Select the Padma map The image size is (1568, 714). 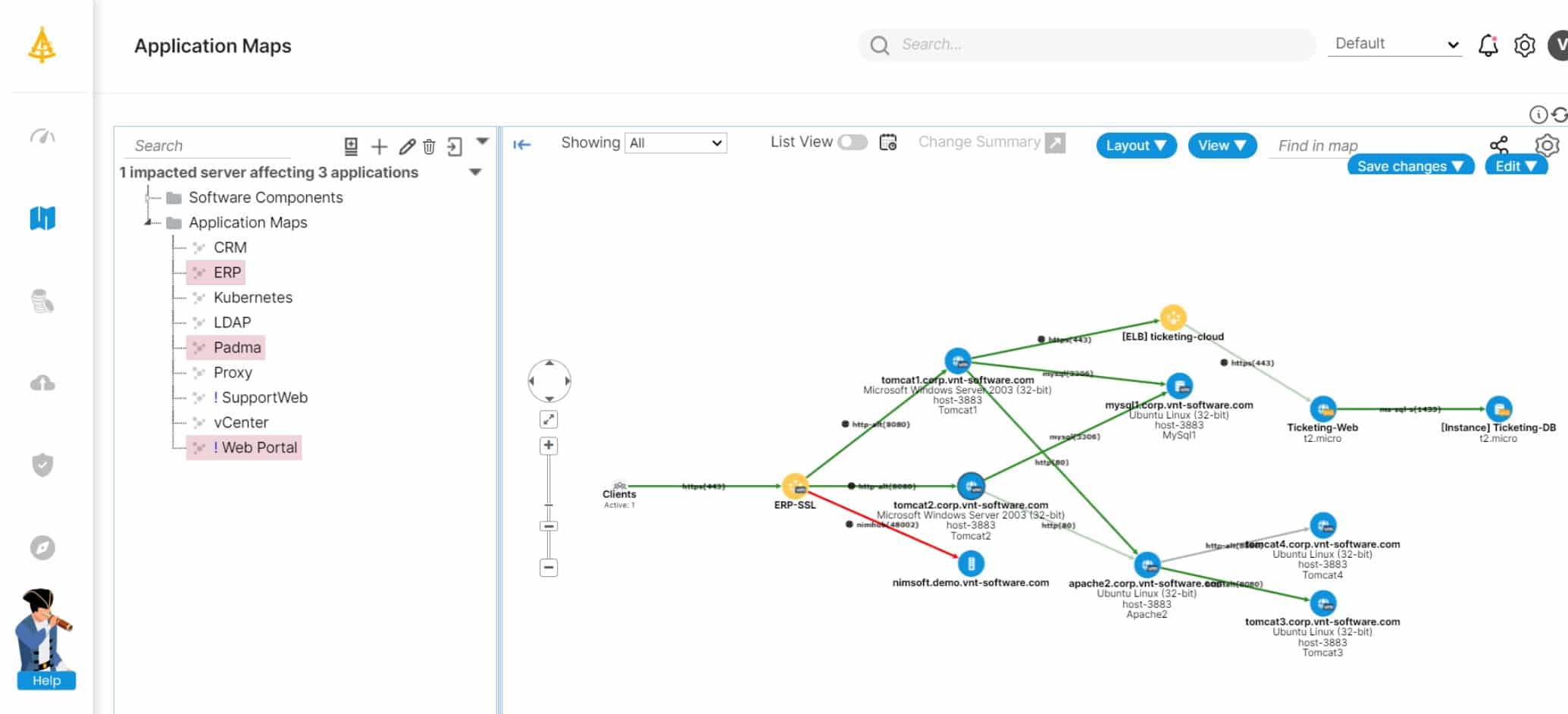(x=225, y=347)
